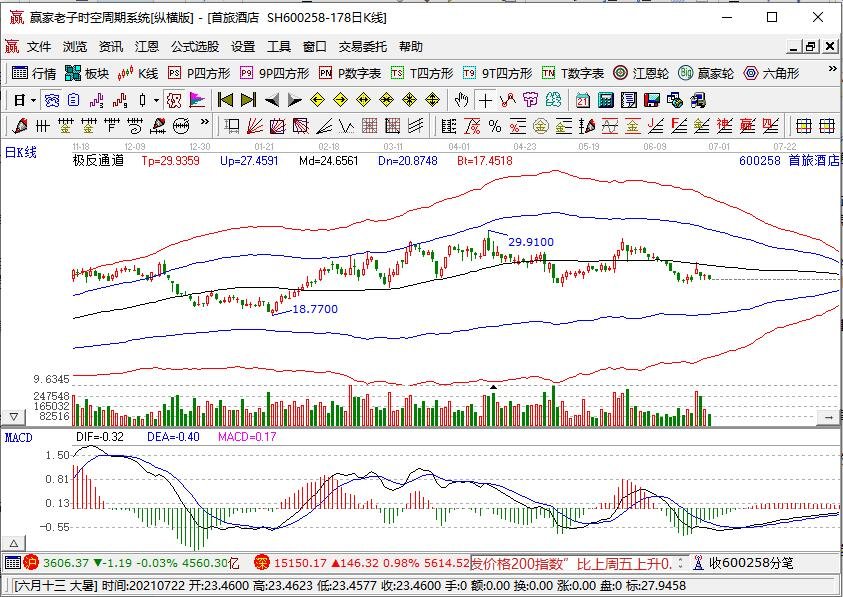
Task: Open the 江恩 menu
Action: coord(147,47)
